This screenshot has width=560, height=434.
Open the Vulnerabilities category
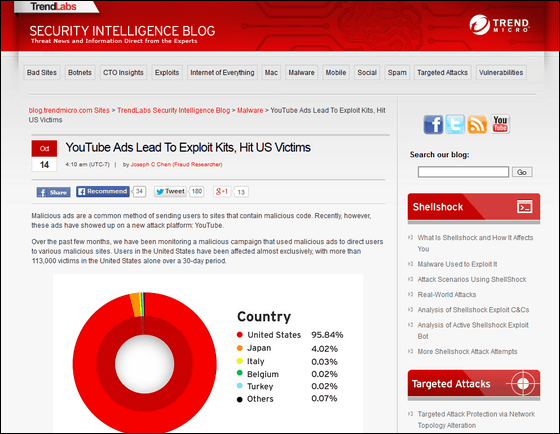pyautogui.click(x=501, y=73)
